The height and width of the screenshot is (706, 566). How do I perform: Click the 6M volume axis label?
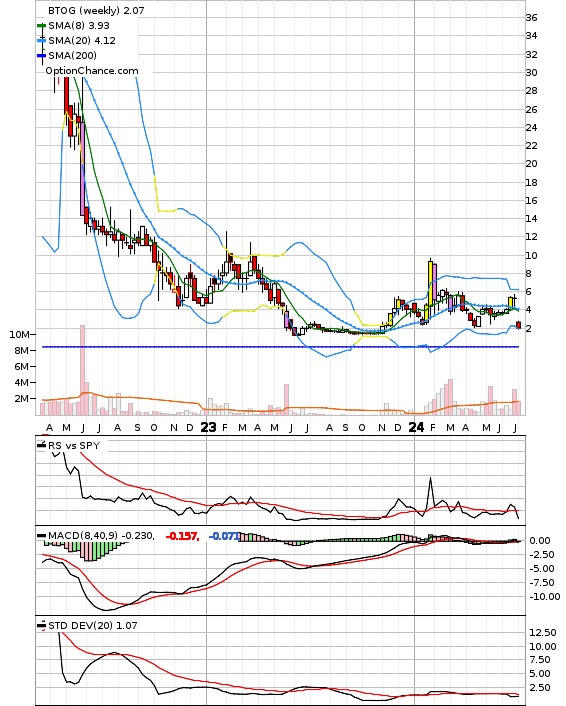tap(22, 367)
